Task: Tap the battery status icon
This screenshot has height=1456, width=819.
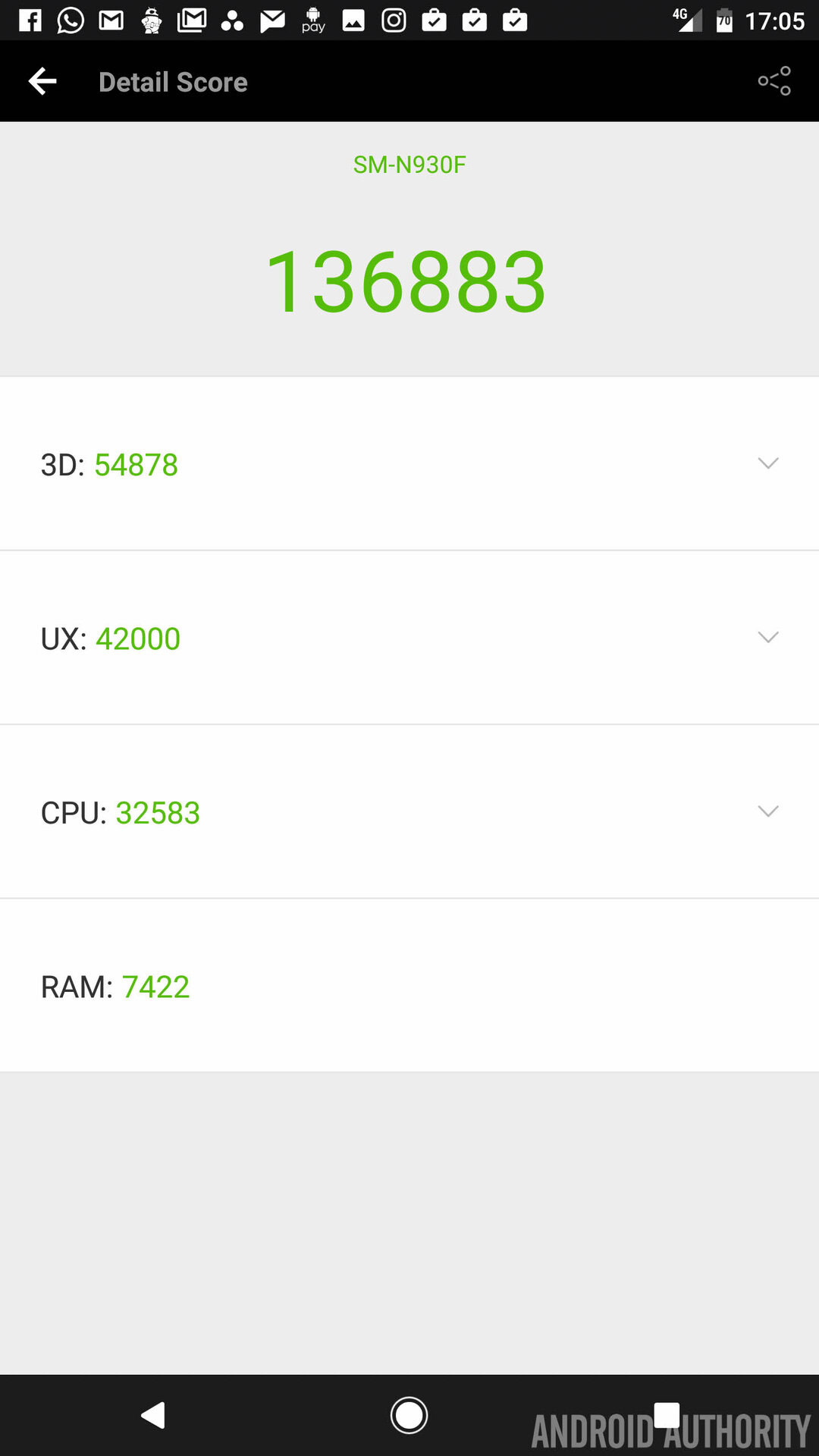Action: click(724, 20)
